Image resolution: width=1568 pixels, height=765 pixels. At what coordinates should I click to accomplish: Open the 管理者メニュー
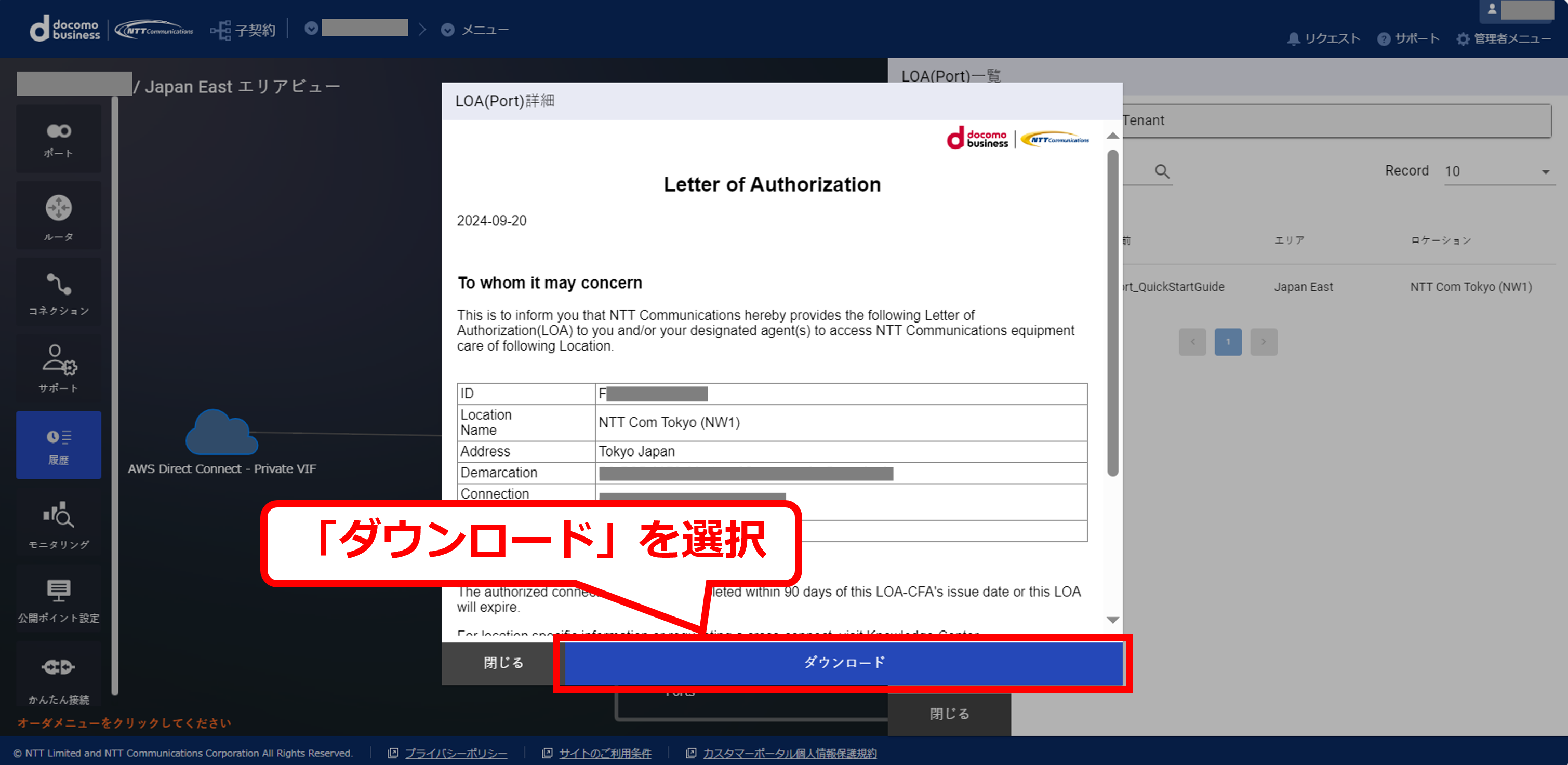[1512, 39]
